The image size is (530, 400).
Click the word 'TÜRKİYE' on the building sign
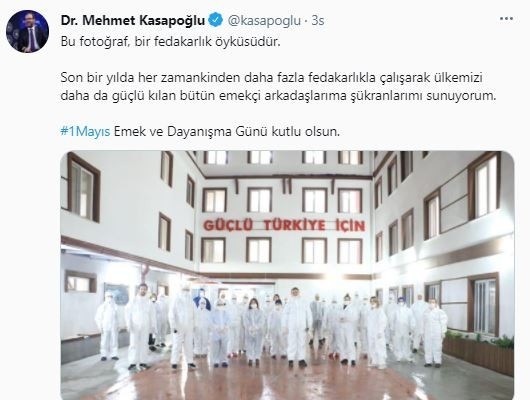pyautogui.click(x=294, y=226)
